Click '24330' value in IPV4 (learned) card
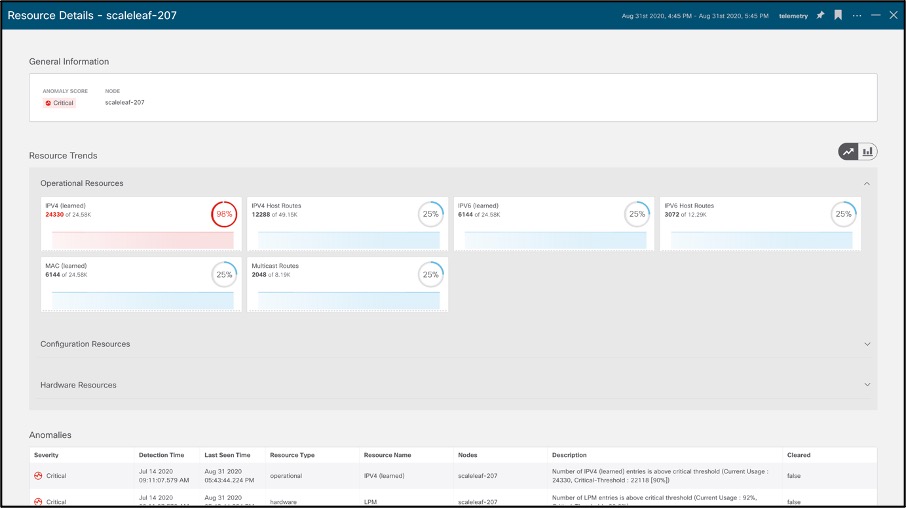This screenshot has width=906, height=508. [x=54, y=214]
